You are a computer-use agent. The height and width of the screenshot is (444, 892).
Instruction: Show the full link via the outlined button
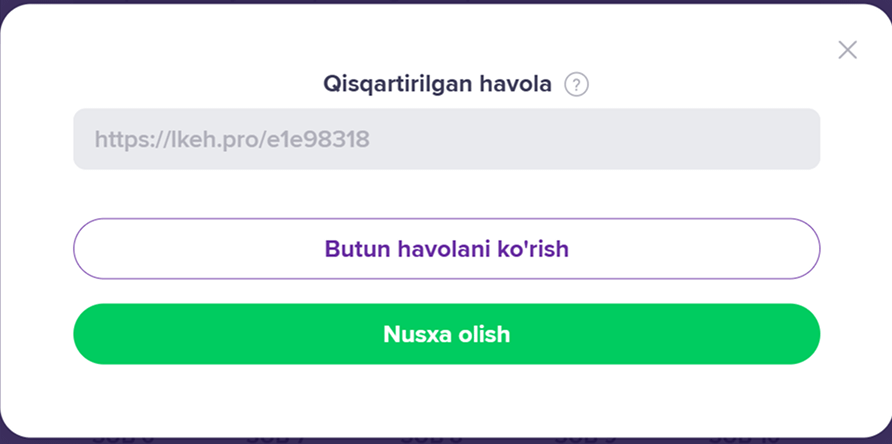pos(446,248)
